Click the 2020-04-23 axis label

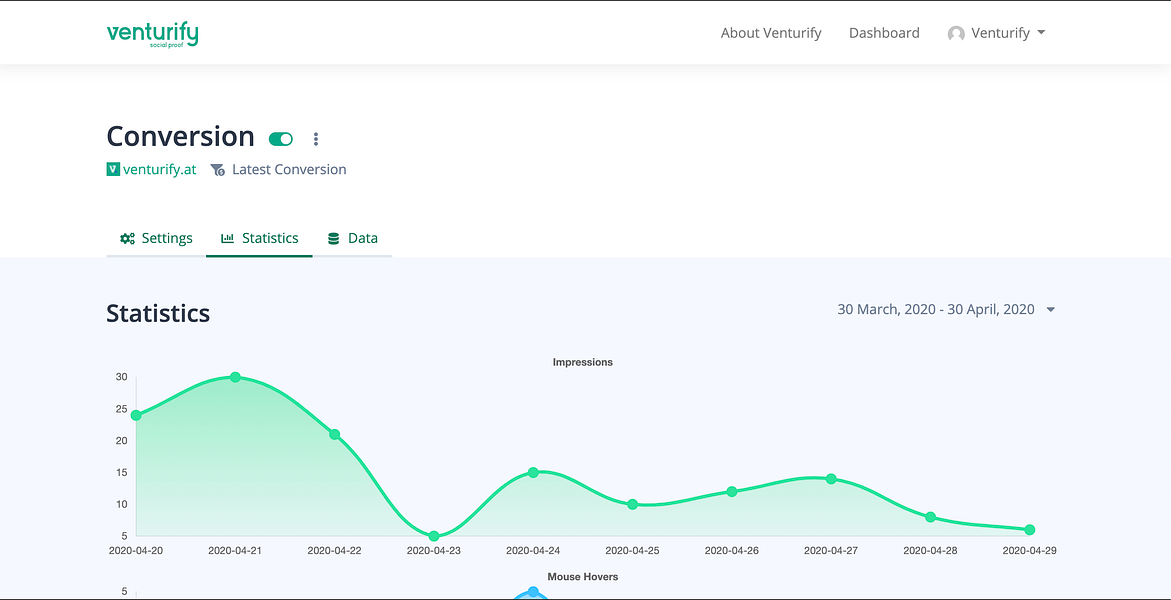point(434,551)
